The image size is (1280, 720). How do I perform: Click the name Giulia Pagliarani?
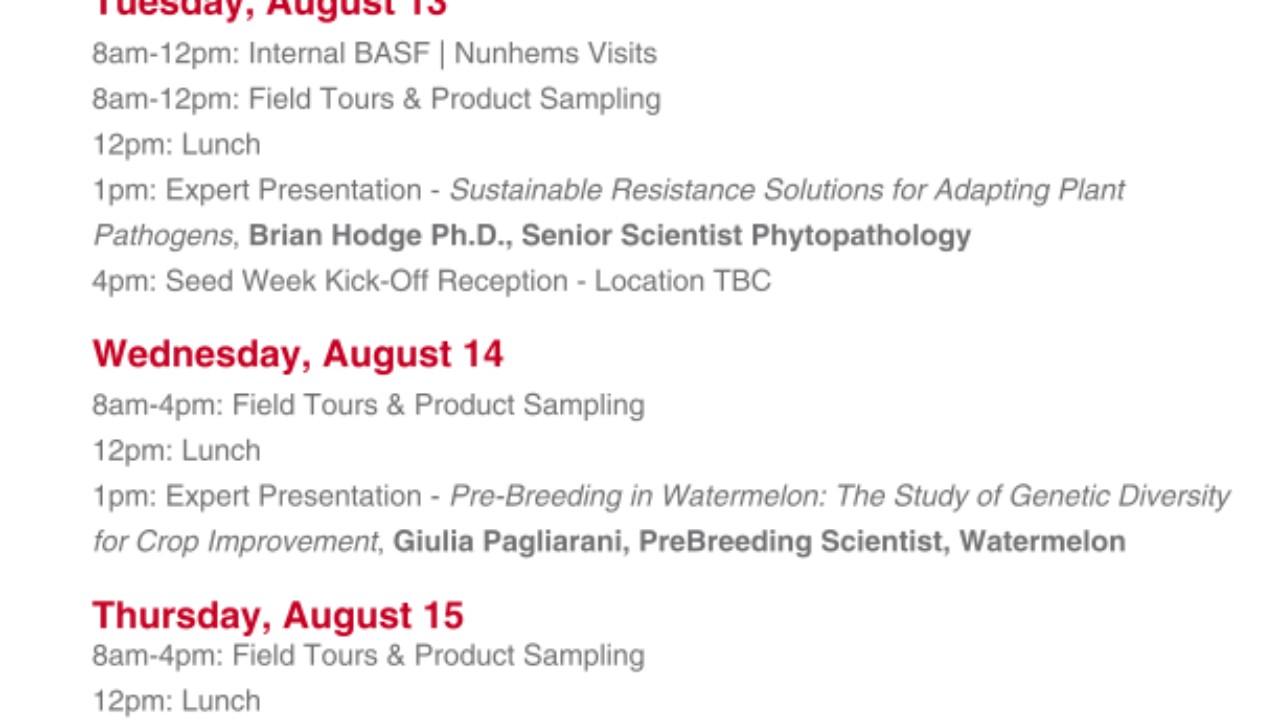(508, 542)
